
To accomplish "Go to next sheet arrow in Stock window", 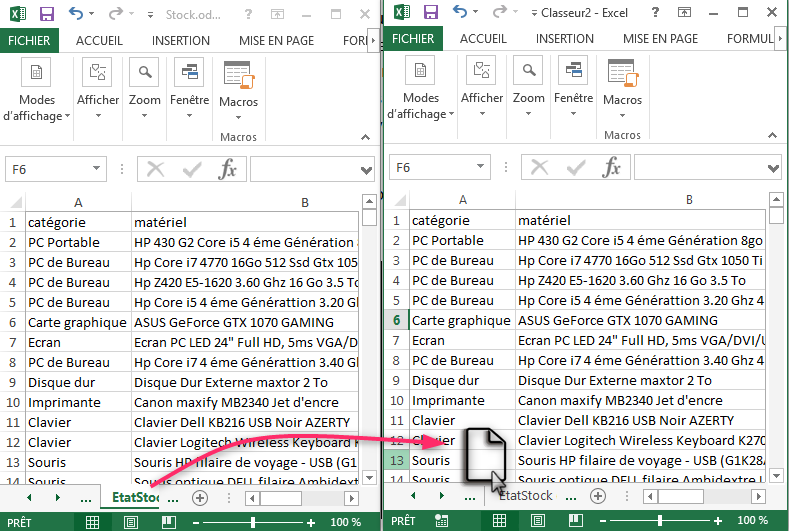I will [57, 498].
